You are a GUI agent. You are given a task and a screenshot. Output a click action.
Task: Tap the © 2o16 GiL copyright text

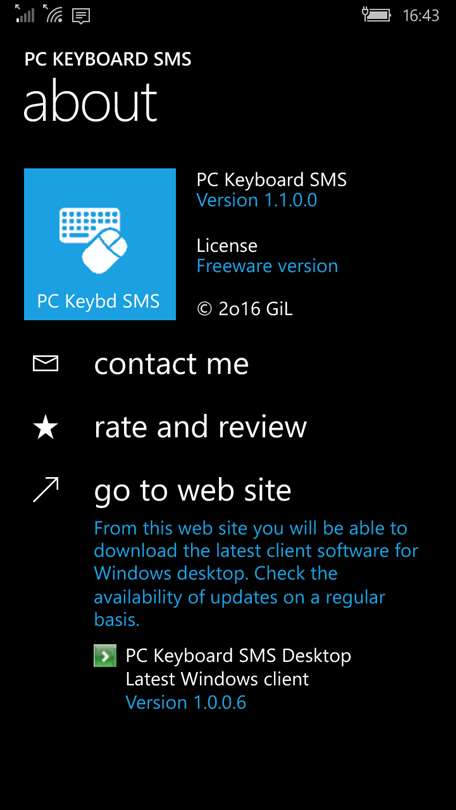click(x=245, y=309)
